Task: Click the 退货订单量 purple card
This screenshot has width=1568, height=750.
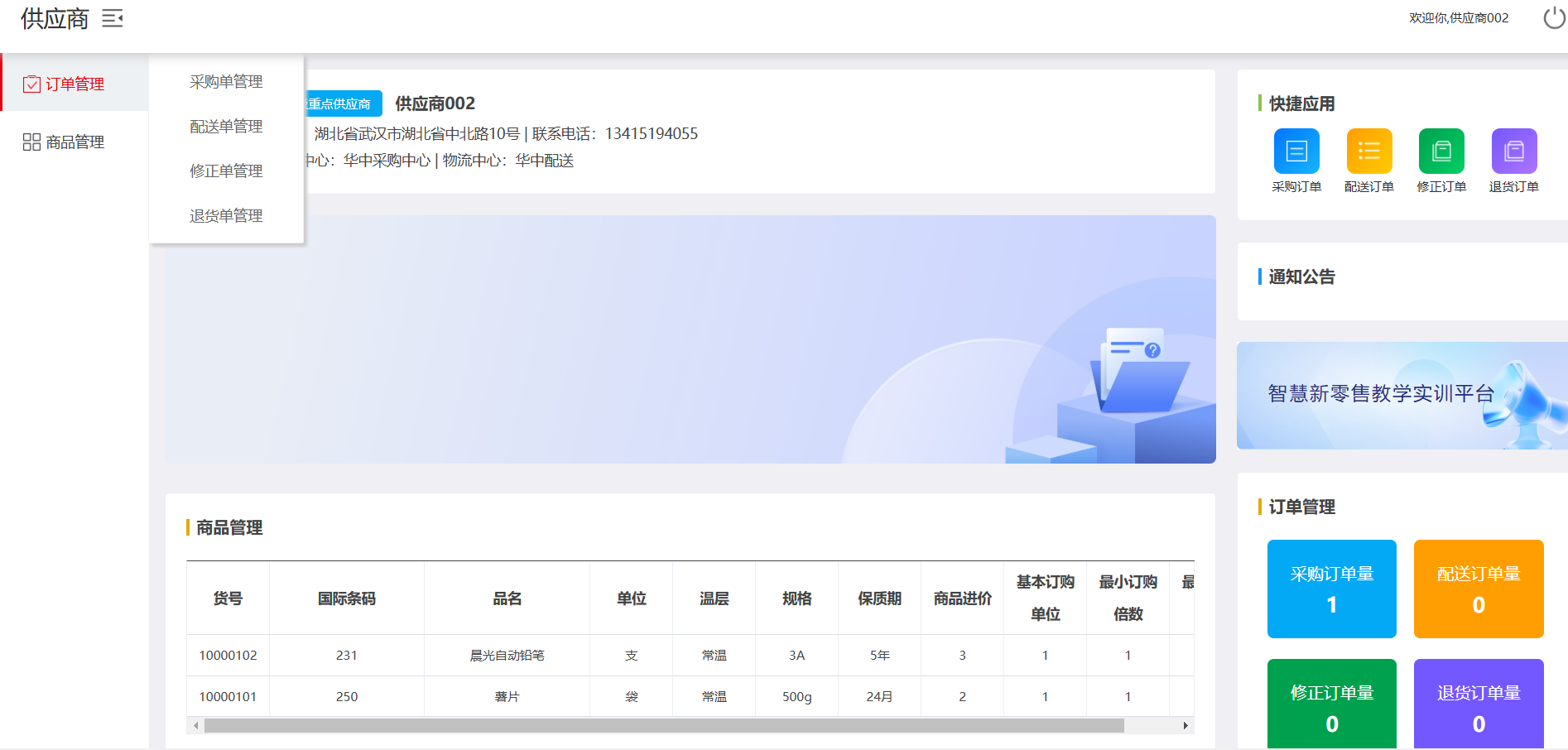Action: tap(1478, 704)
